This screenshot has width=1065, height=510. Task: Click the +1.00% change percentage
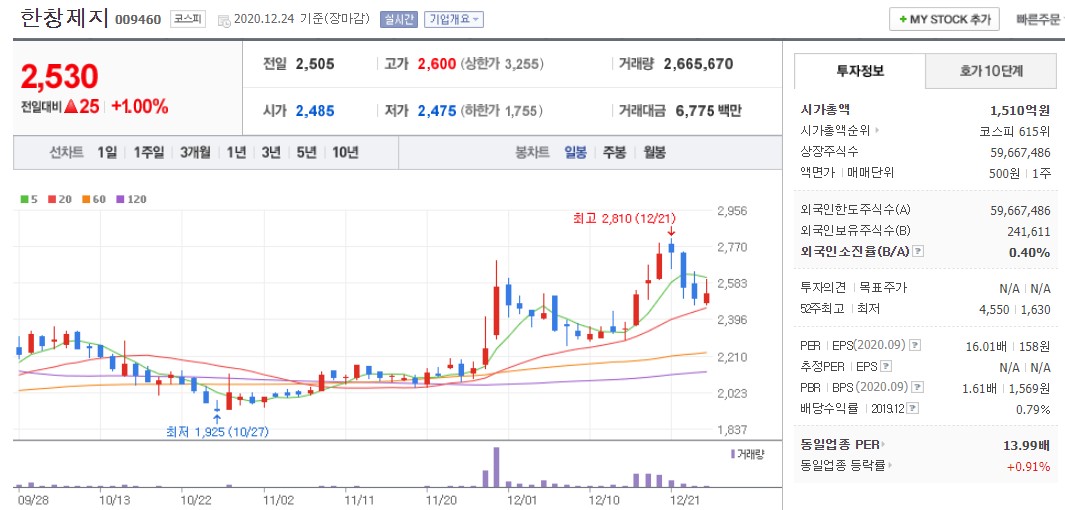140,107
